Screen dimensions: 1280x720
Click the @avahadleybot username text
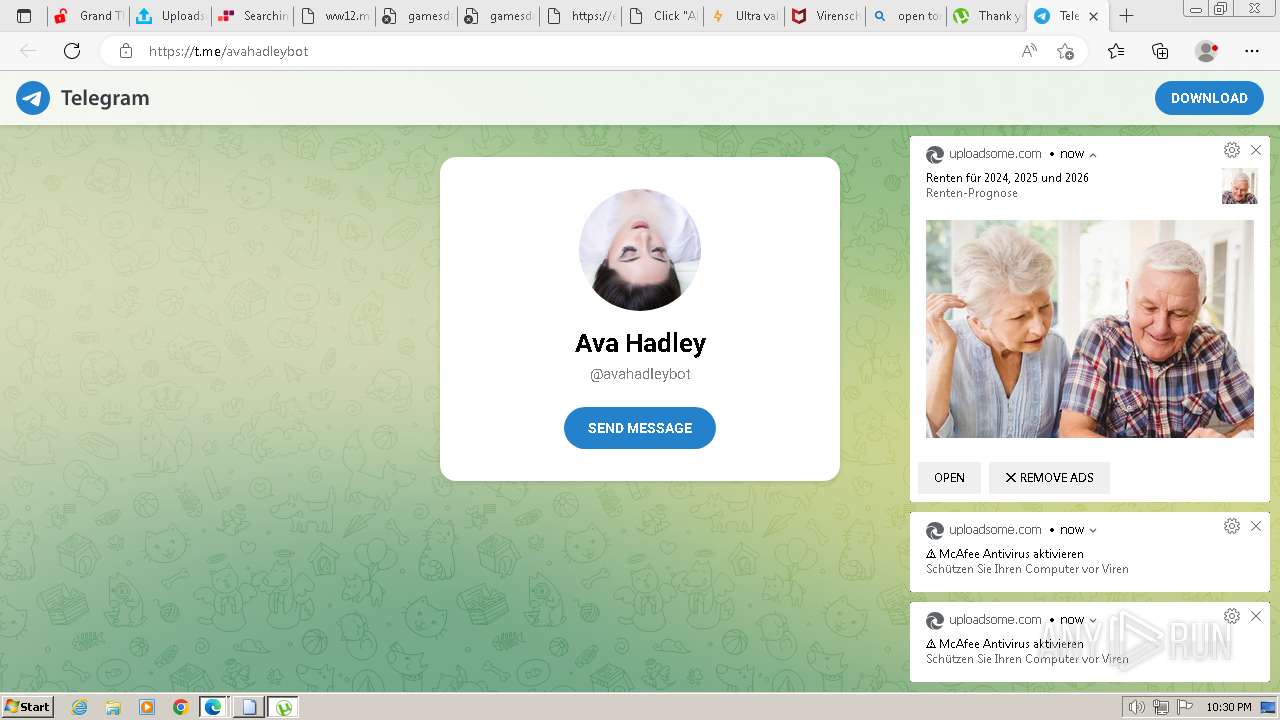tap(640, 374)
